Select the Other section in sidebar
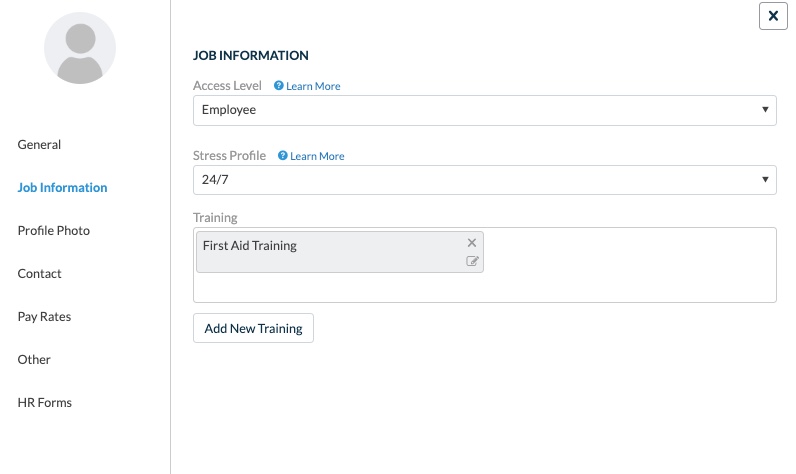Image resolution: width=796 pixels, height=474 pixels. point(34,359)
